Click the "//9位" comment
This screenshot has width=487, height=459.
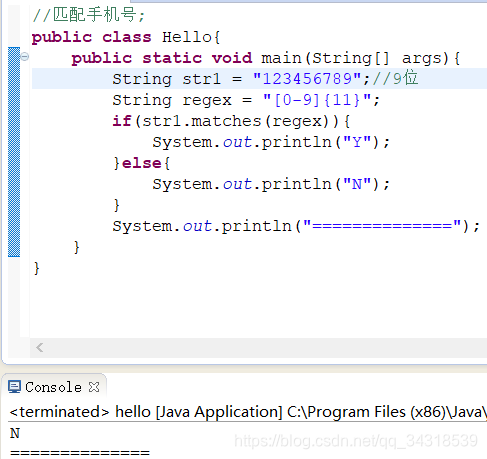pos(395,78)
